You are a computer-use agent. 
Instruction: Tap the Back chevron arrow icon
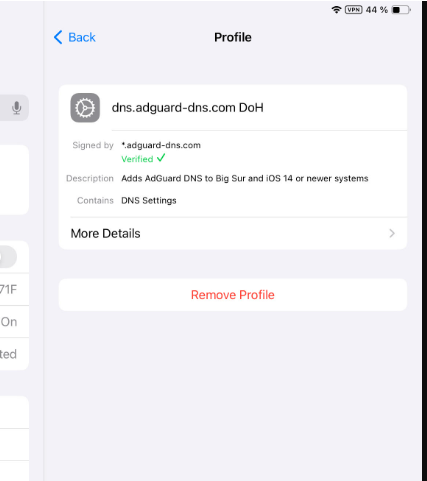click(x=58, y=37)
